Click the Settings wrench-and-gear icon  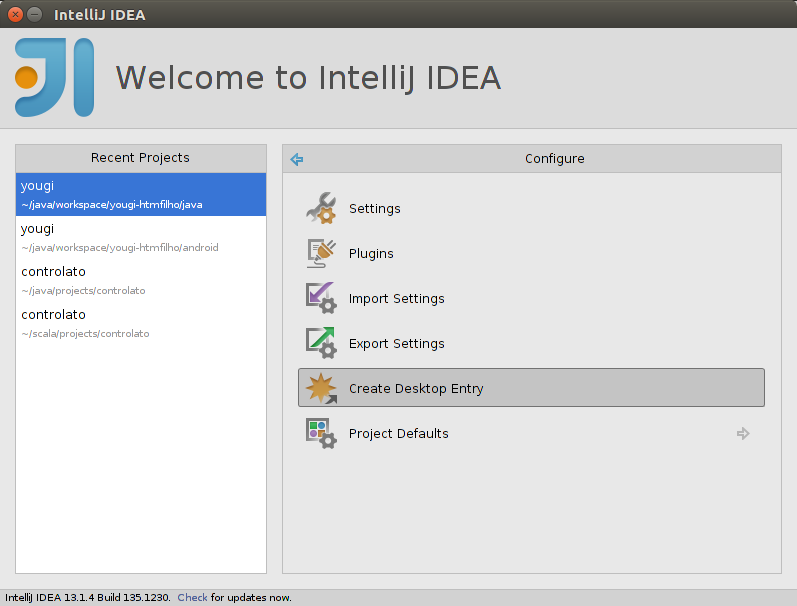[x=321, y=208]
